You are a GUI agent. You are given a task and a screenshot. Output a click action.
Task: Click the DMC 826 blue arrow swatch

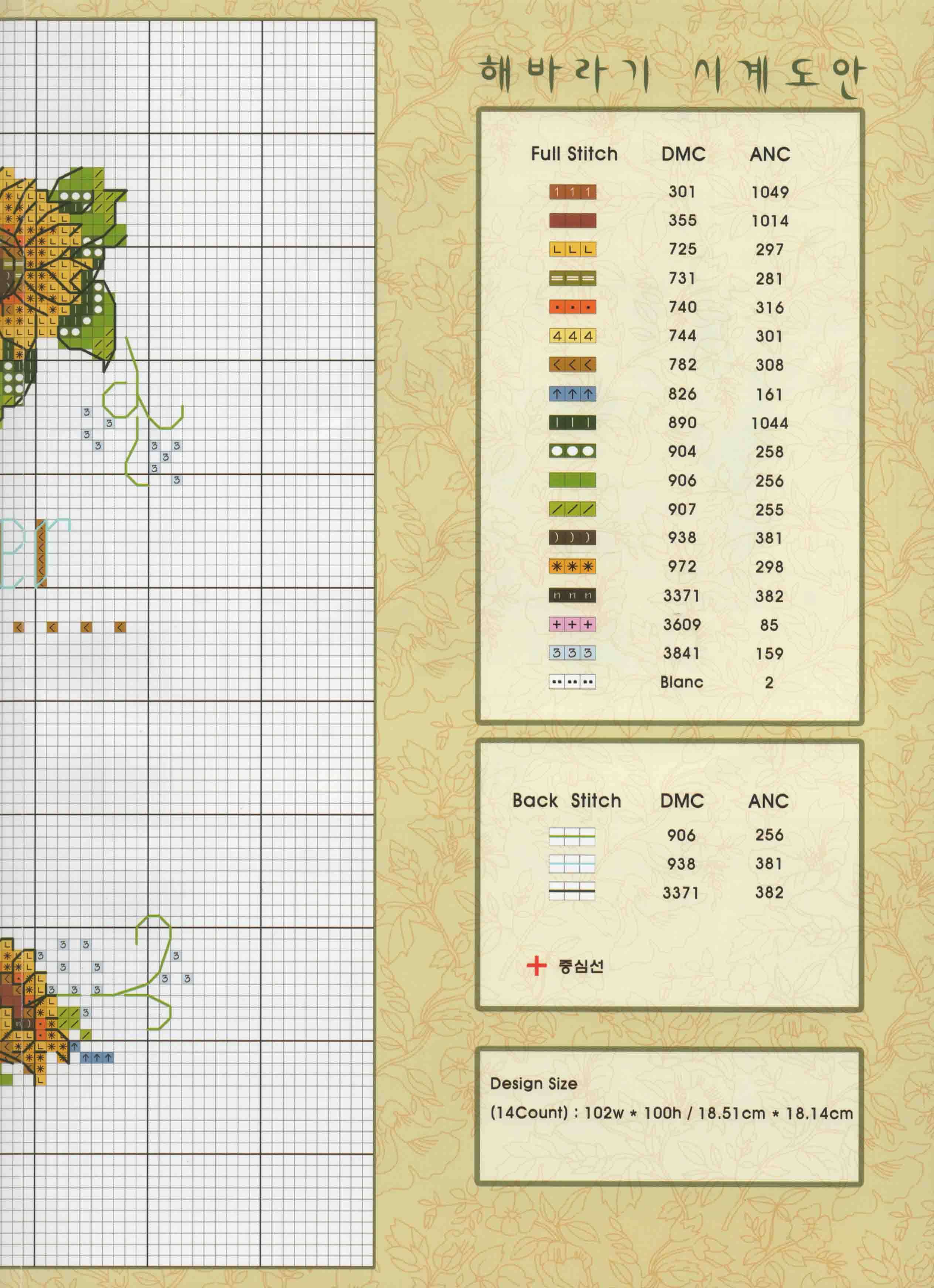click(572, 394)
